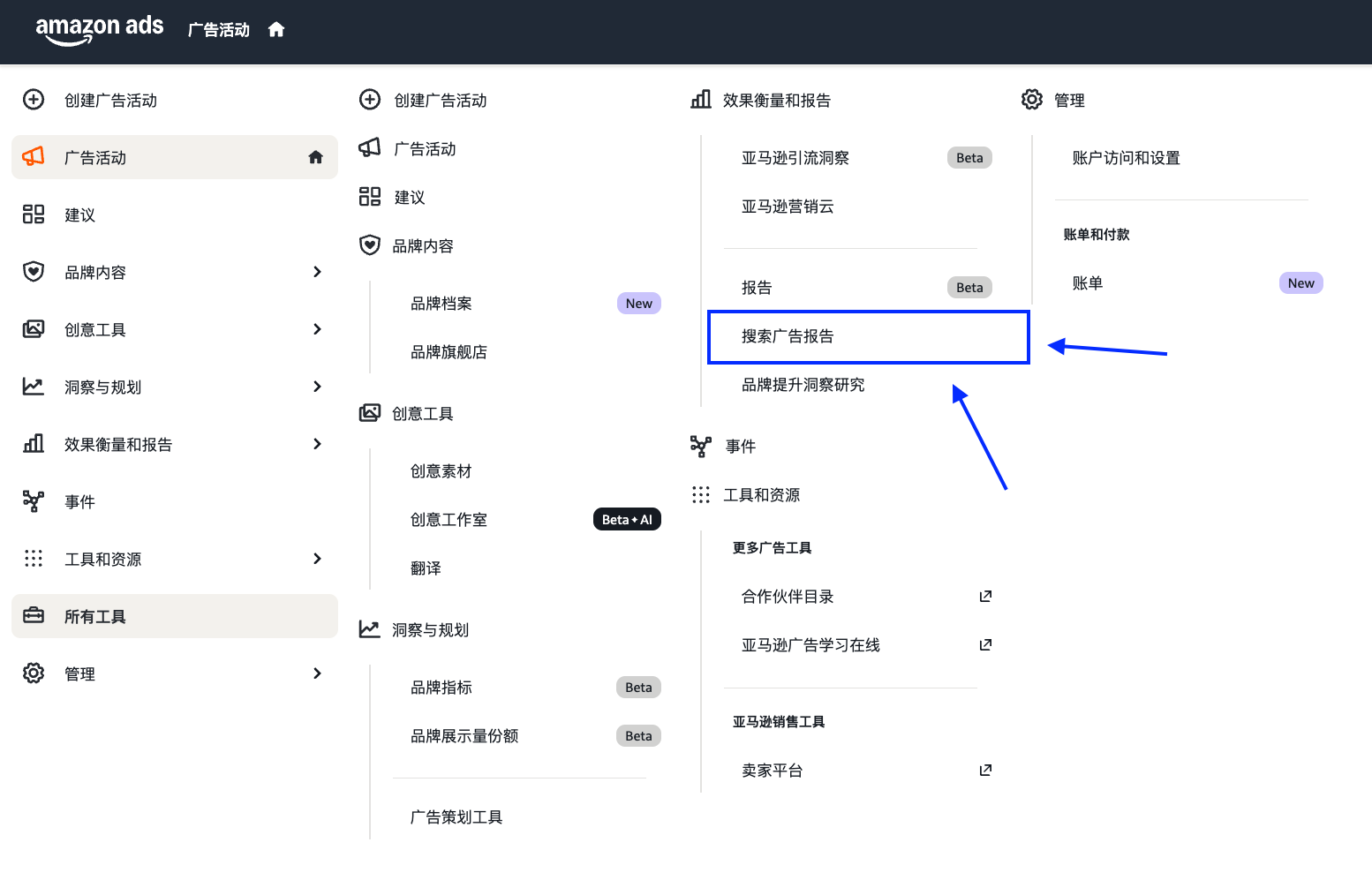Open external link icon for 合作伙伴目录
The height and width of the screenshot is (880, 1372).
[x=985, y=597]
